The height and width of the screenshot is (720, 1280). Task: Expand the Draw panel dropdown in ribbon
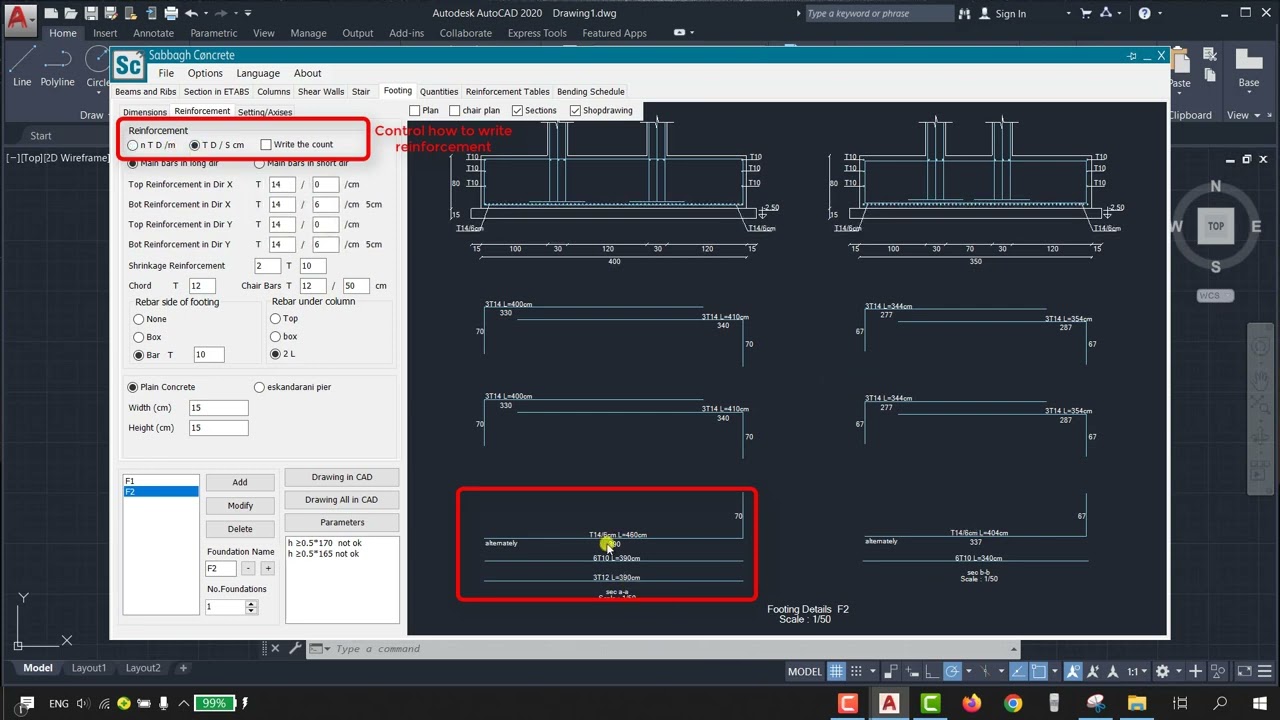(x=96, y=115)
